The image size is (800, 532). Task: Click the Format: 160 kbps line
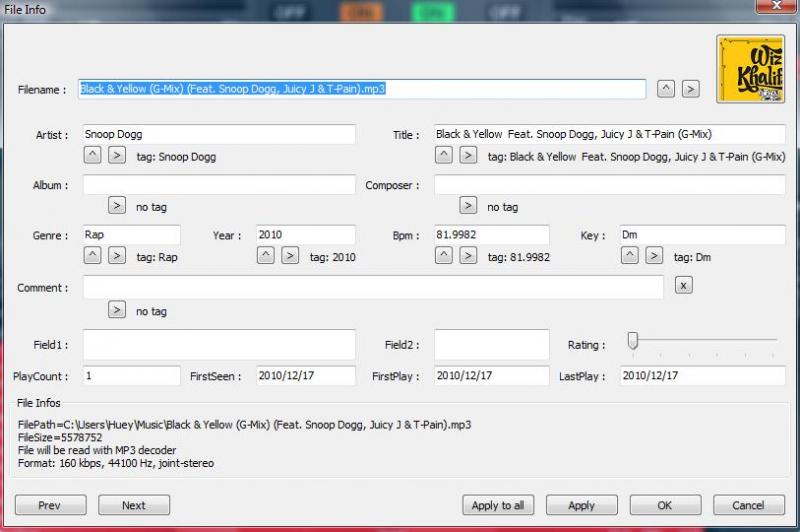click(x=116, y=464)
